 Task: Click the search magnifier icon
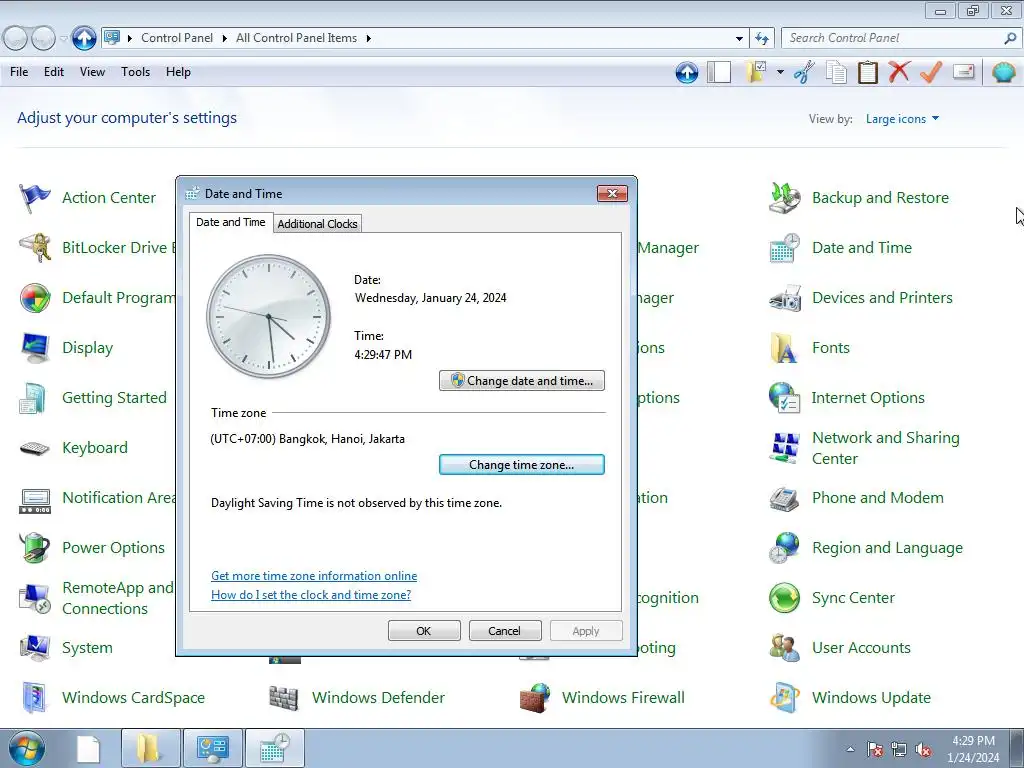(1010, 38)
